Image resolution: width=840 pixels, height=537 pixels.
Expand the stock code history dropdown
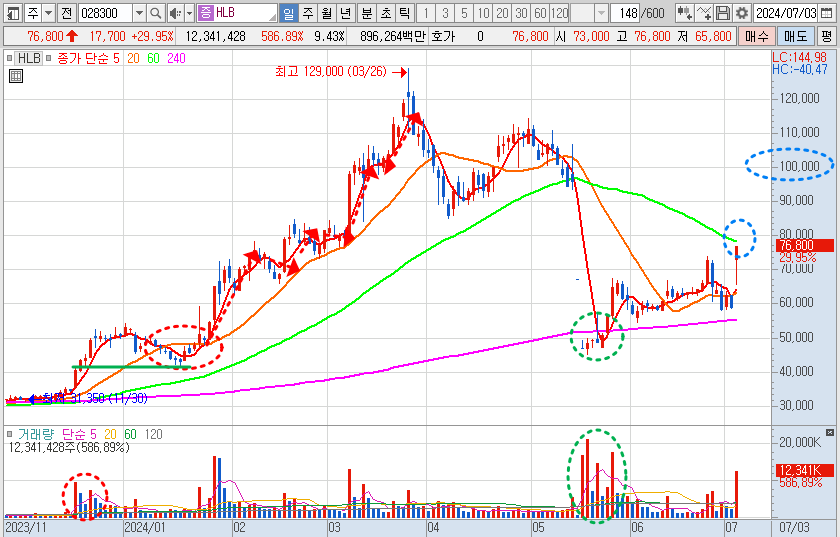tap(139, 13)
